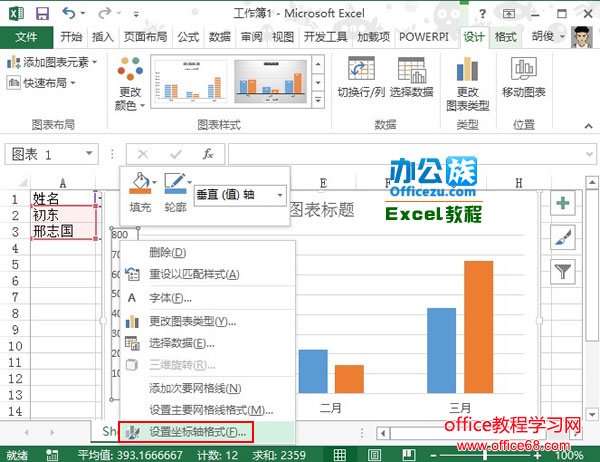The height and width of the screenshot is (462, 600).
Task: Switch to 插入 tab
Action: pyautogui.click(x=103, y=37)
